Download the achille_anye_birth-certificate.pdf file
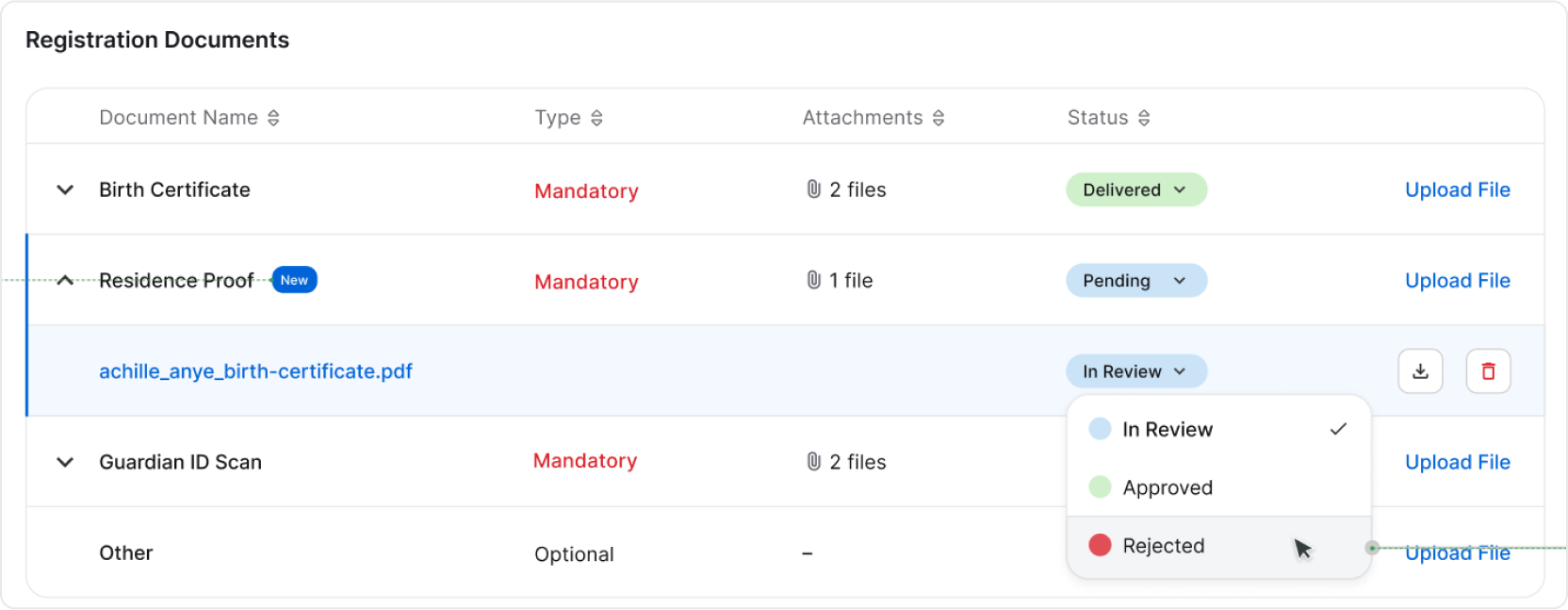This screenshot has height=610, width=1568. pos(1420,371)
